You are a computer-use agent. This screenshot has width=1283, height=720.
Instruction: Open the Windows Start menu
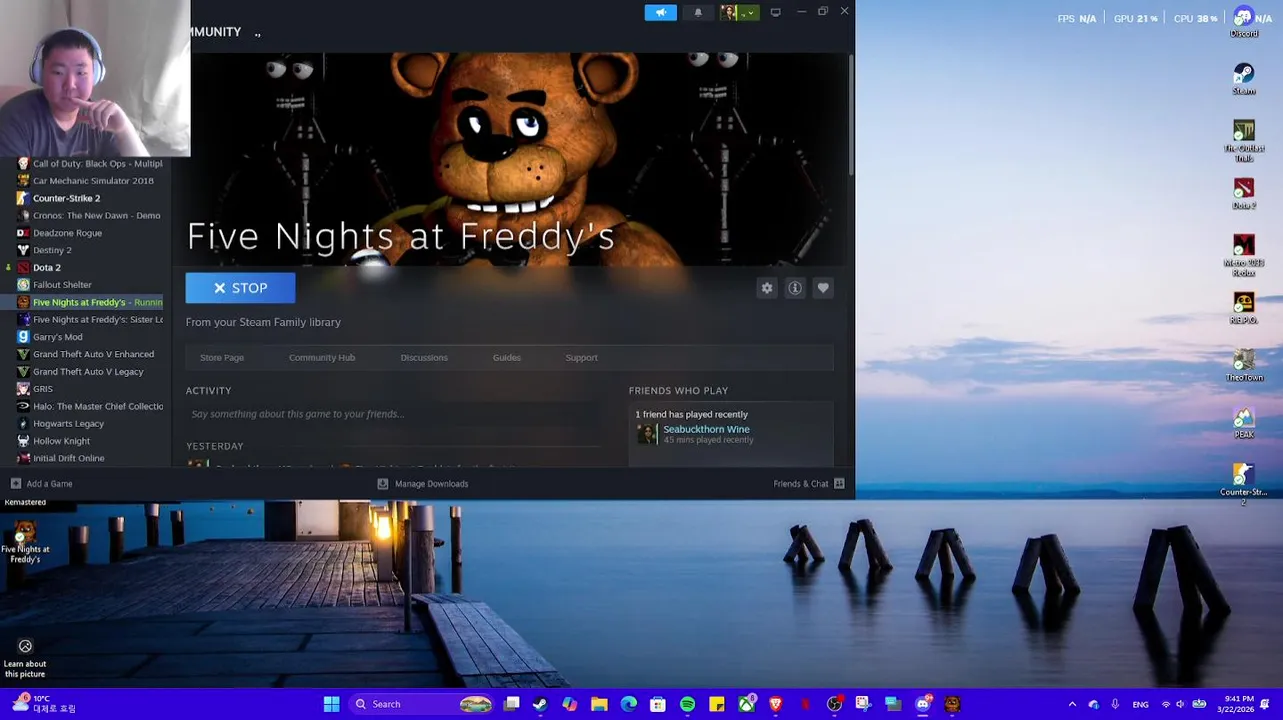tap(331, 704)
